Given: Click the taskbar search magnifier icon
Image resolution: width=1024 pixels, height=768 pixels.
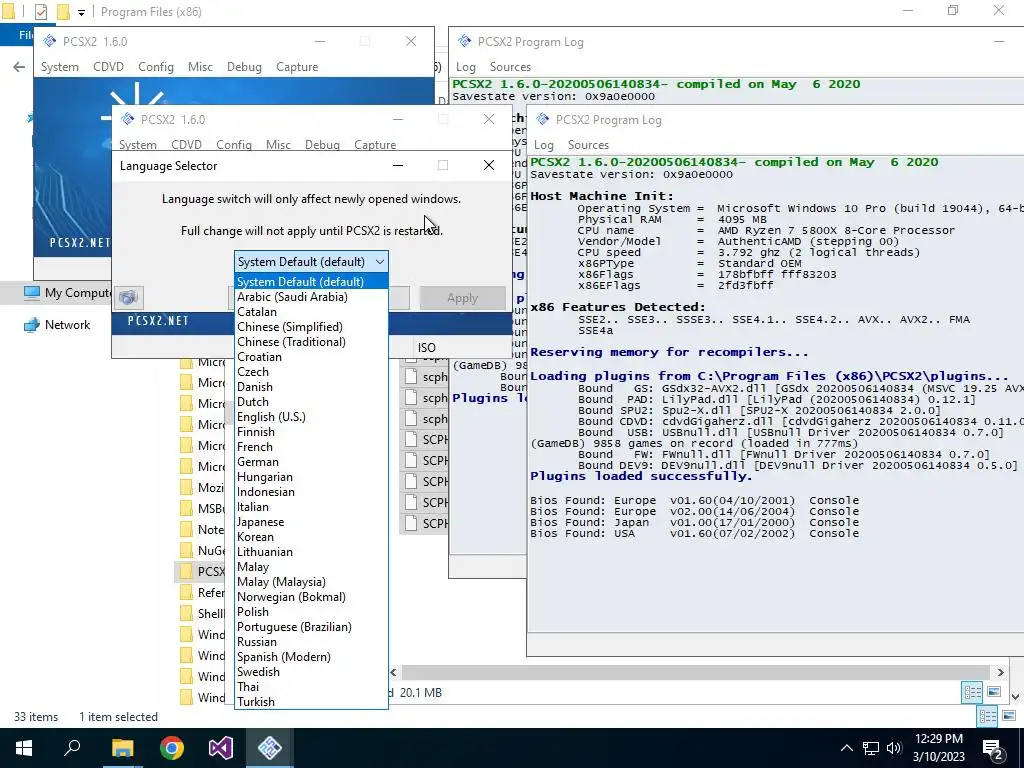Looking at the screenshot, I should (x=72, y=748).
